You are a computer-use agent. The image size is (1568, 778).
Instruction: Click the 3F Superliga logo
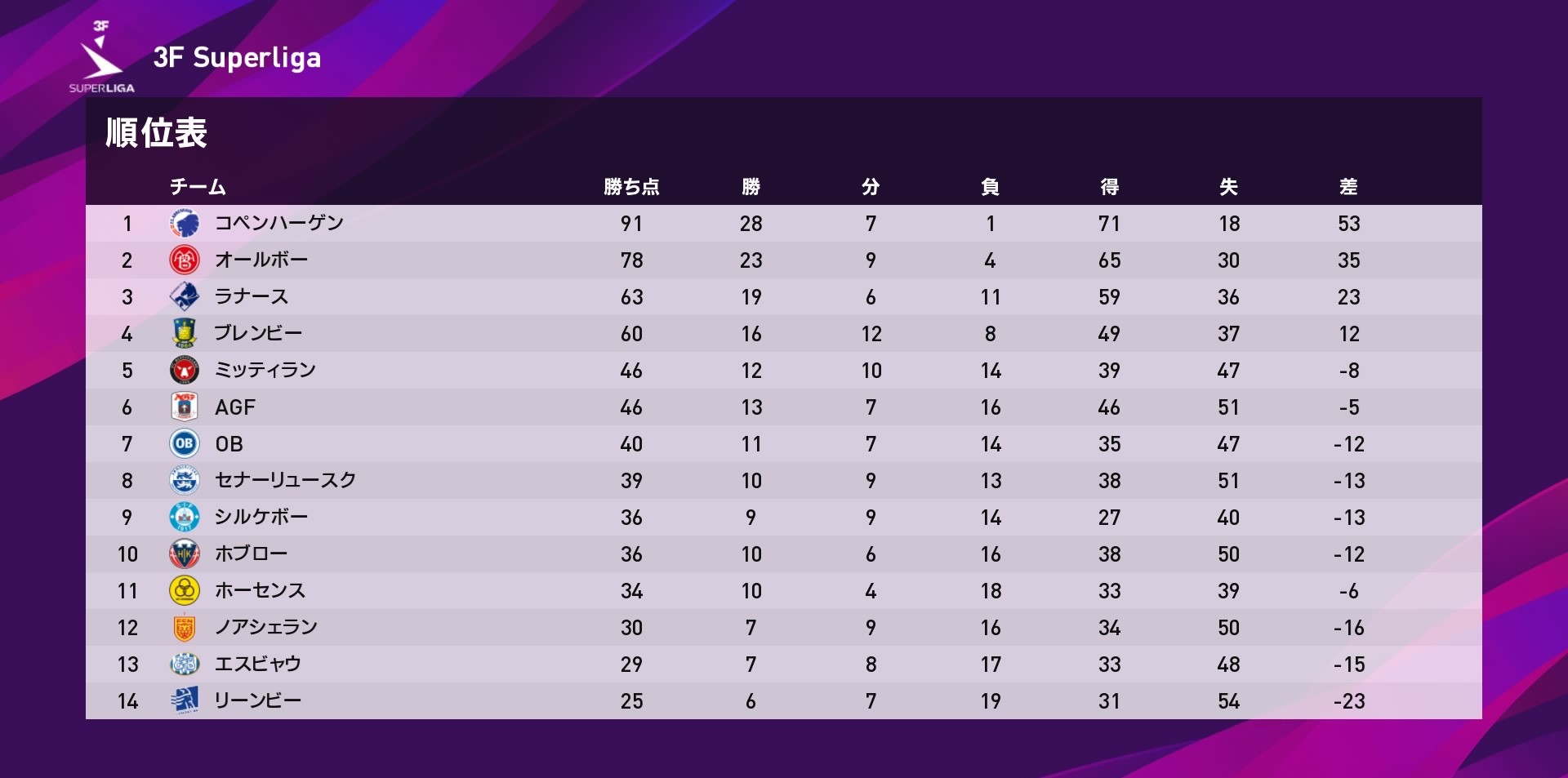coord(101,56)
